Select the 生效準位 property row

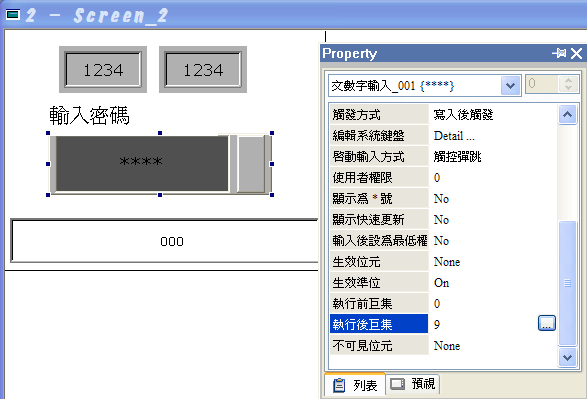[443, 283]
